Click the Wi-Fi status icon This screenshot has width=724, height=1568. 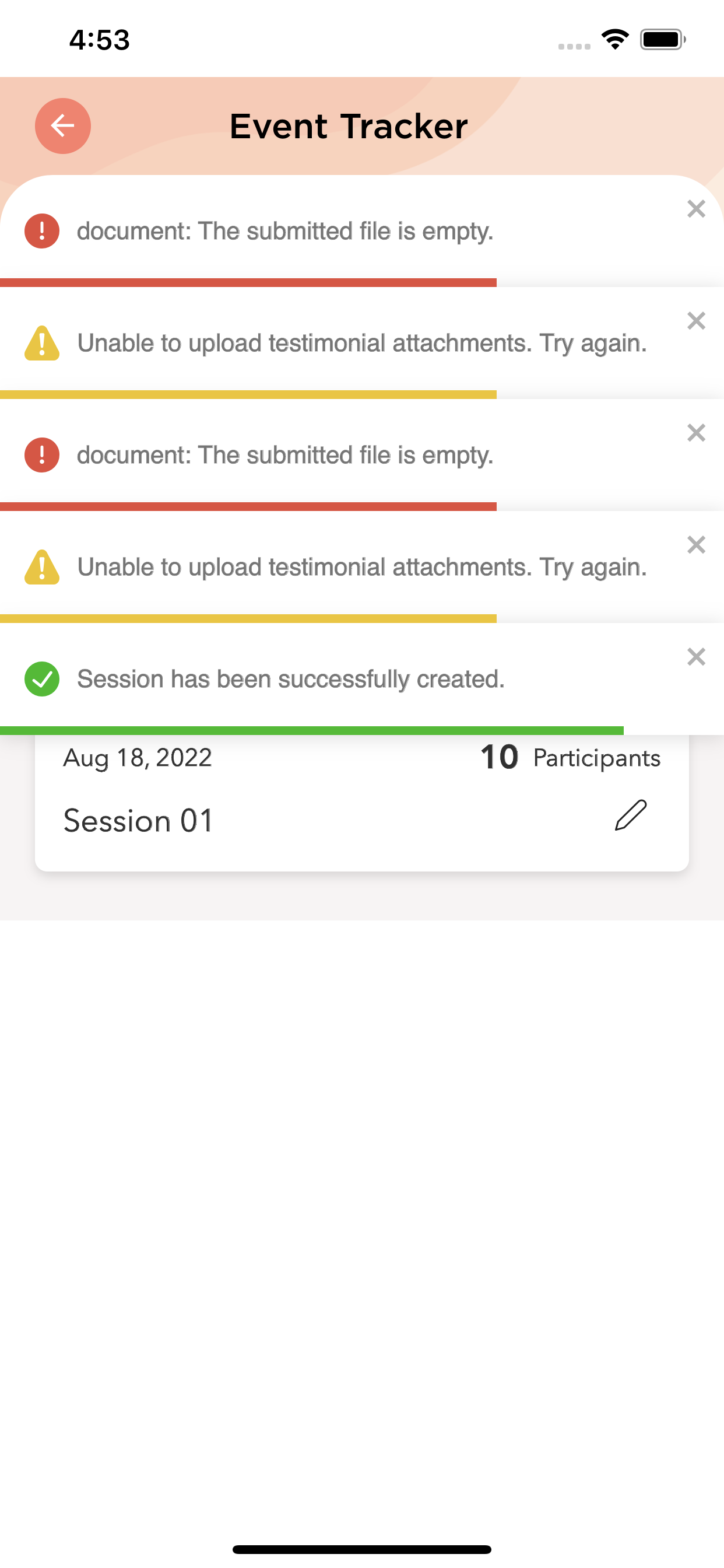point(615,40)
